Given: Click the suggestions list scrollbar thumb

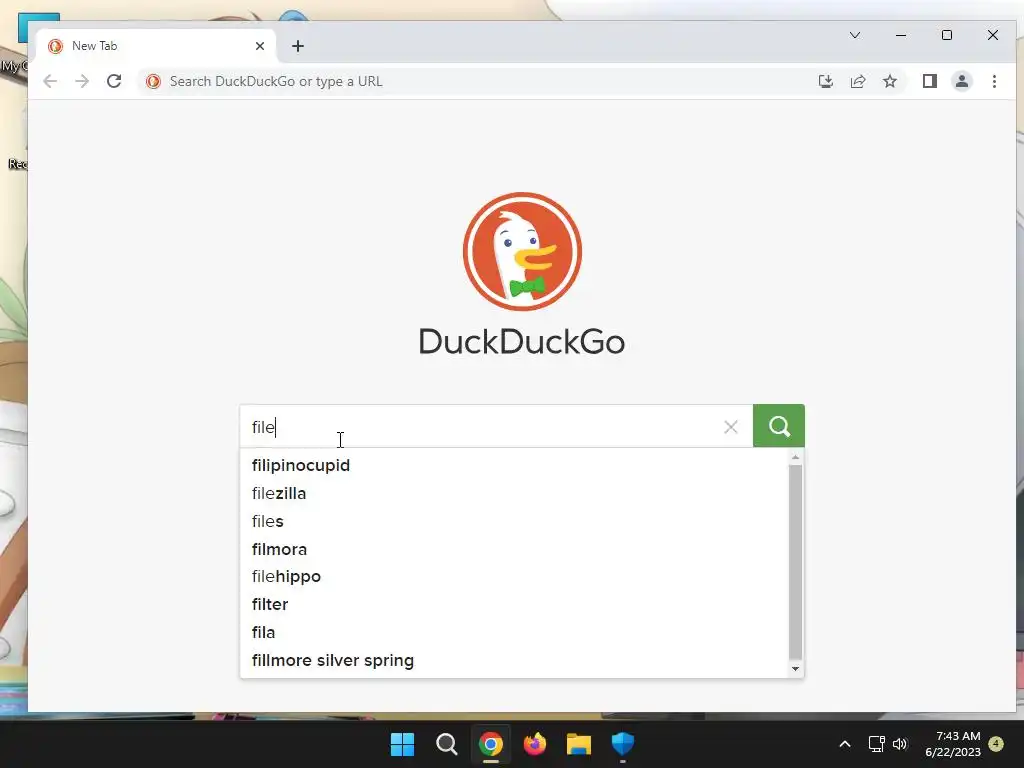Looking at the screenshot, I should [795, 562].
